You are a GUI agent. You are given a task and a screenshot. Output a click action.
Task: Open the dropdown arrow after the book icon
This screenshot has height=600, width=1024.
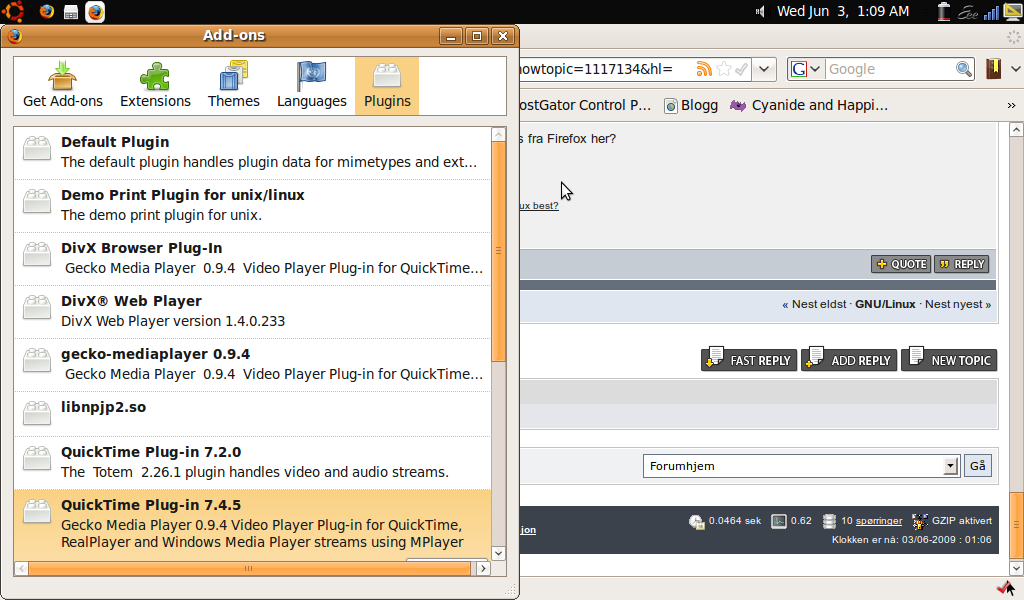(1016, 69)
